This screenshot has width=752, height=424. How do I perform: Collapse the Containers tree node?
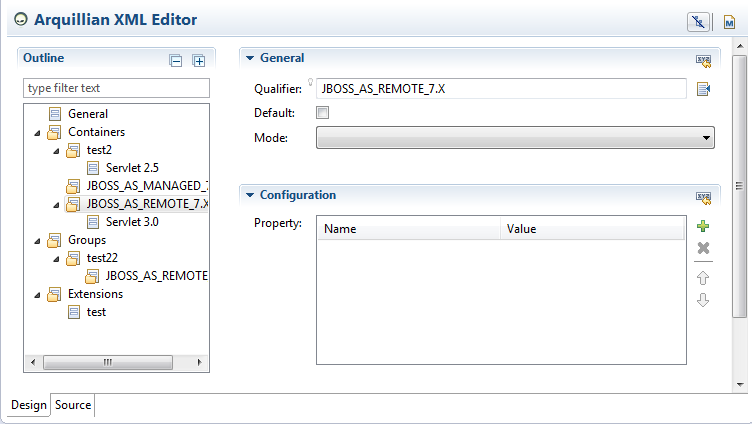38,132
